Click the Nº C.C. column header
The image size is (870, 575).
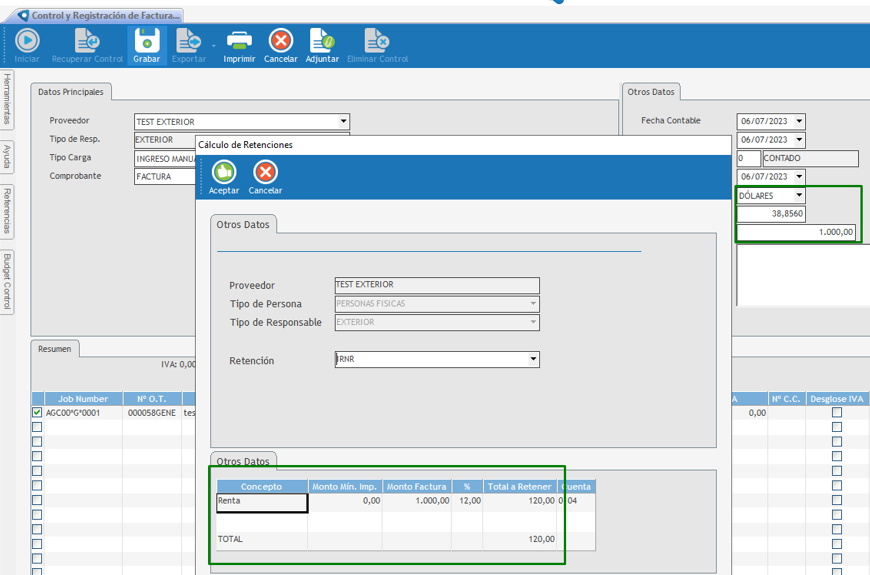[x=786, y=399]
